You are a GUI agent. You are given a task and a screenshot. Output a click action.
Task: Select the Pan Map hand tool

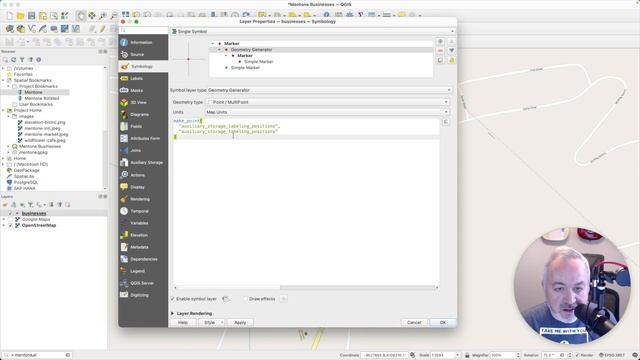(81, 16)
